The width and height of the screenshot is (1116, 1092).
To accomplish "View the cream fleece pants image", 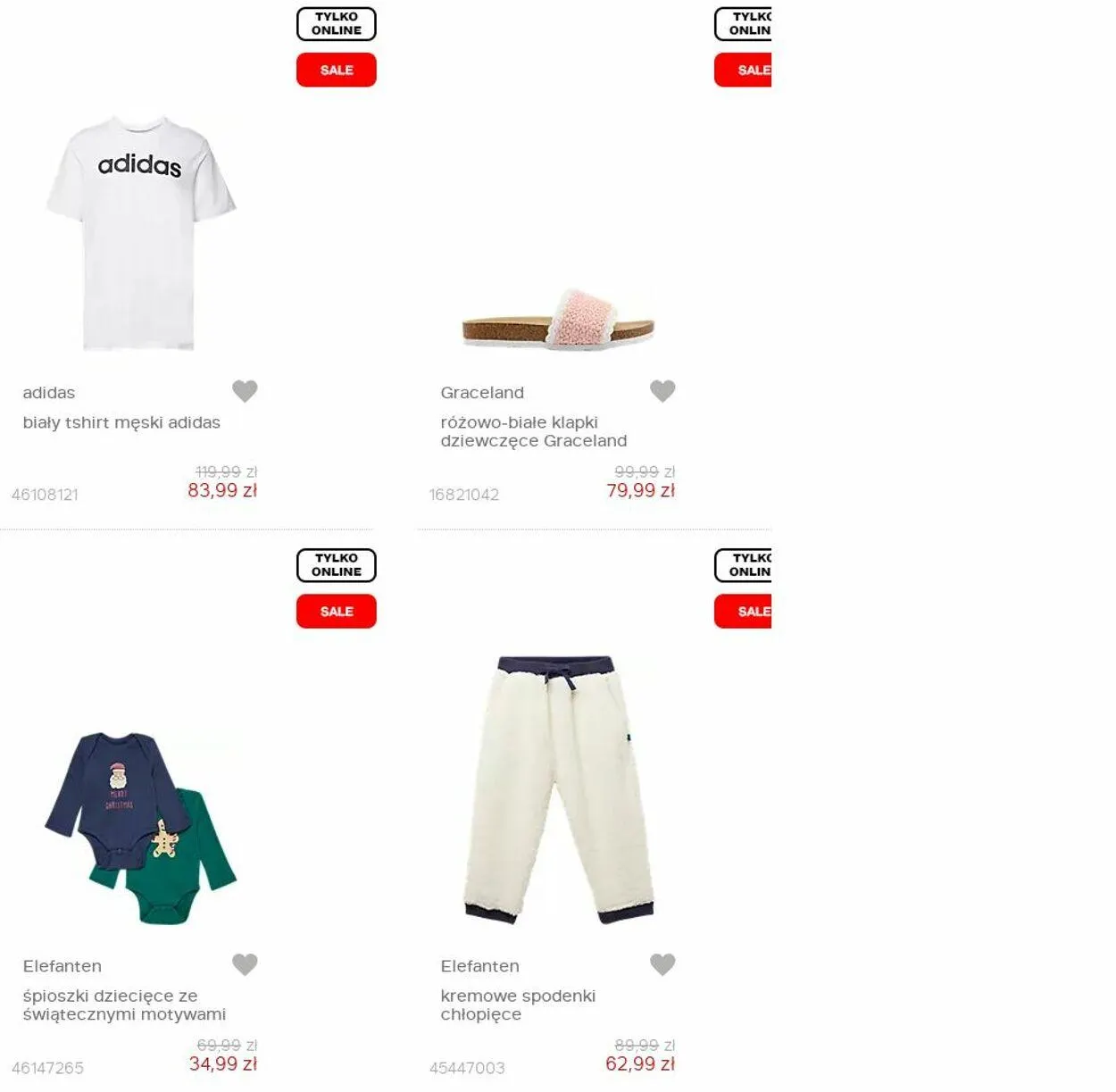I will point(559,790).
